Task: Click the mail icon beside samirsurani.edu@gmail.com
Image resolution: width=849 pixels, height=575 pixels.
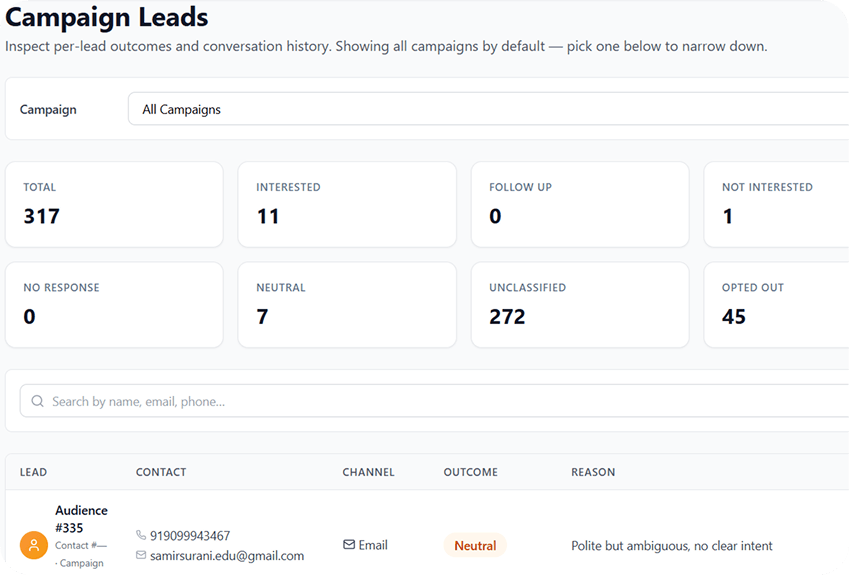Action: [141, 555]
